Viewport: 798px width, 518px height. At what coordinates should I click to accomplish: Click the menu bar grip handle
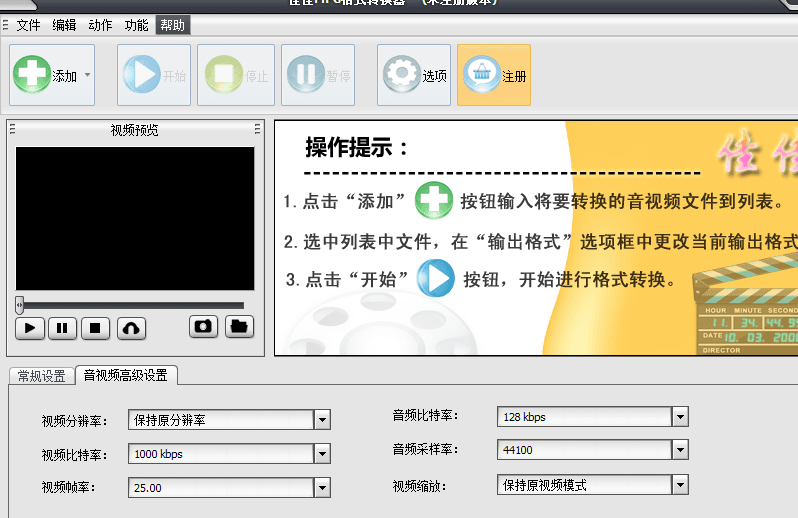pyautogui.click(x=6, y=25)
